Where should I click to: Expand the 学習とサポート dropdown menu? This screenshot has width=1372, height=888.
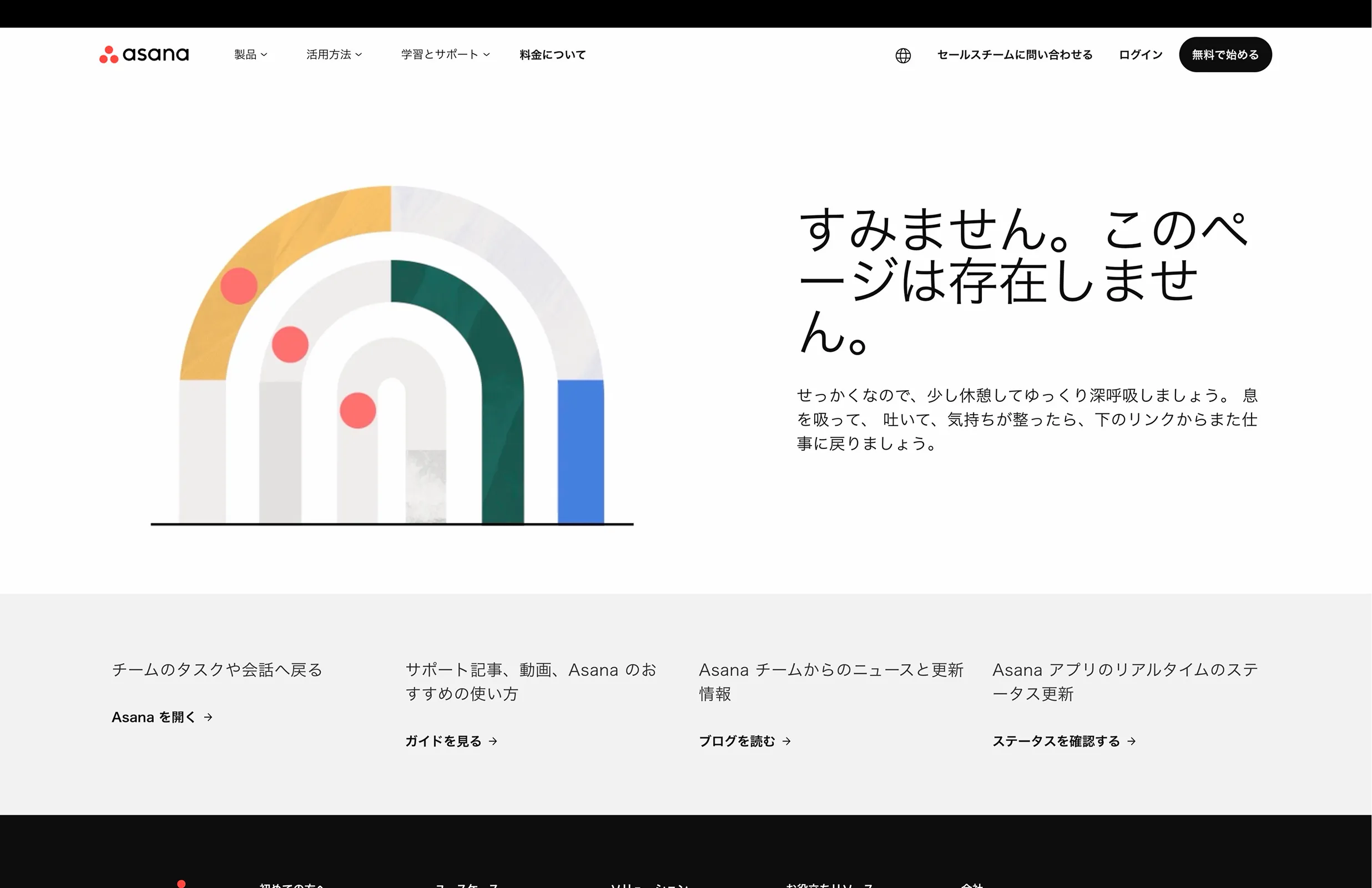click(446, 54)
